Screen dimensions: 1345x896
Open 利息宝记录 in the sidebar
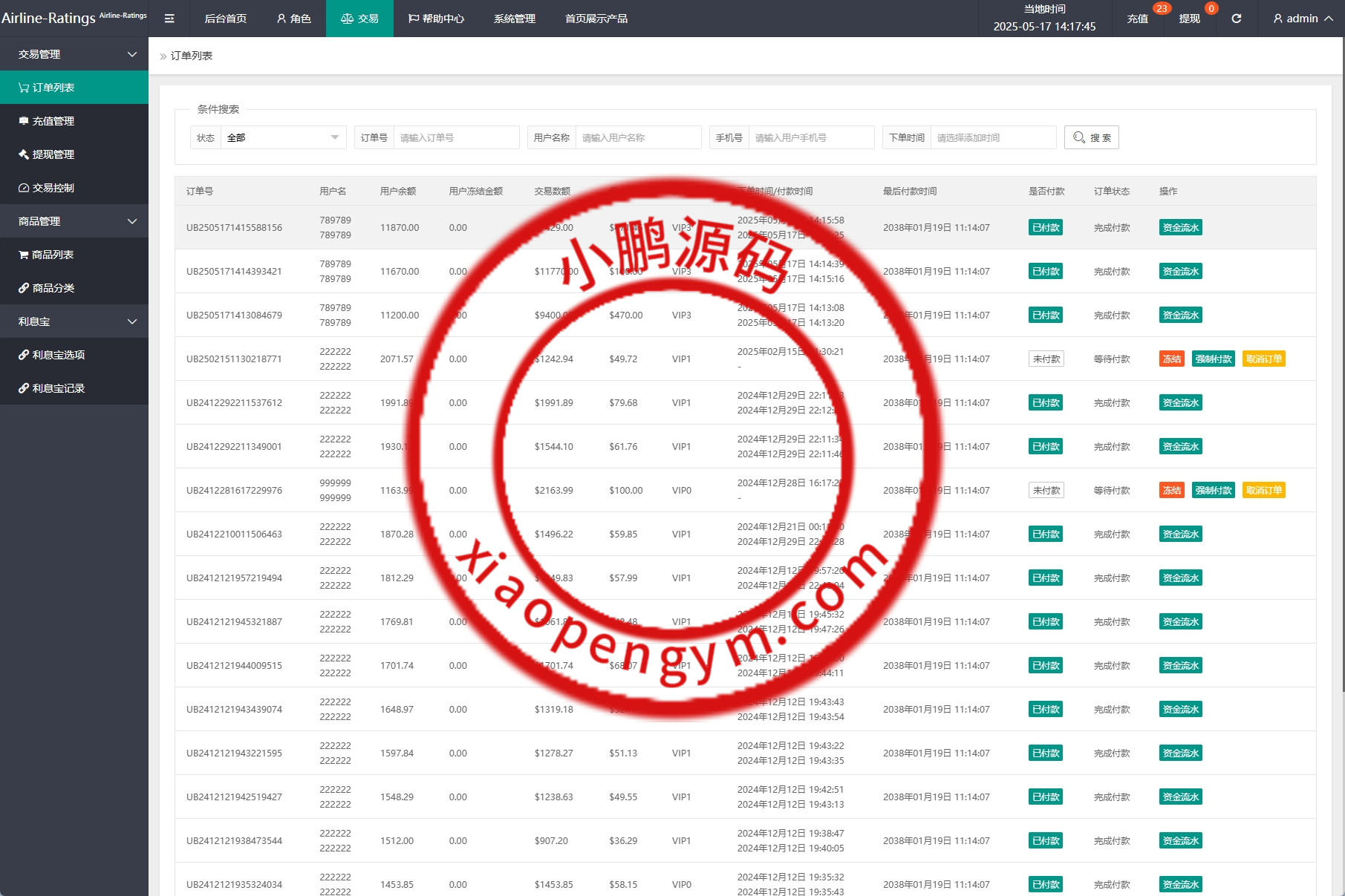[x=58, y=388]
